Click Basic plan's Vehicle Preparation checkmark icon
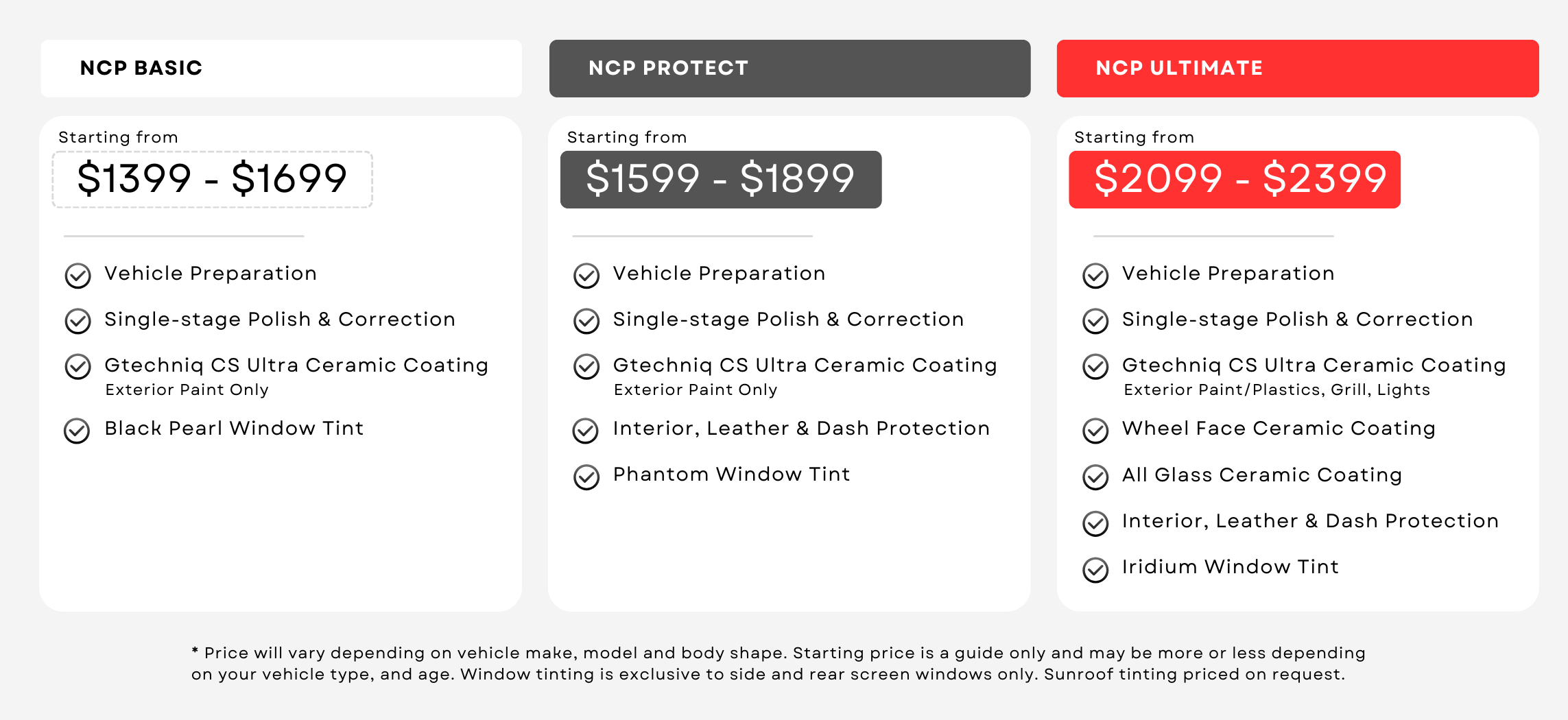This screenshot has height=720, width=1568. pos(78,276)
